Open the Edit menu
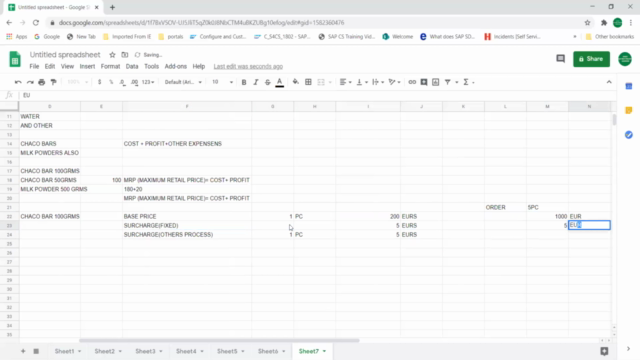The height and width of the screenshot is (360, 640). click(x=50, y=66)
